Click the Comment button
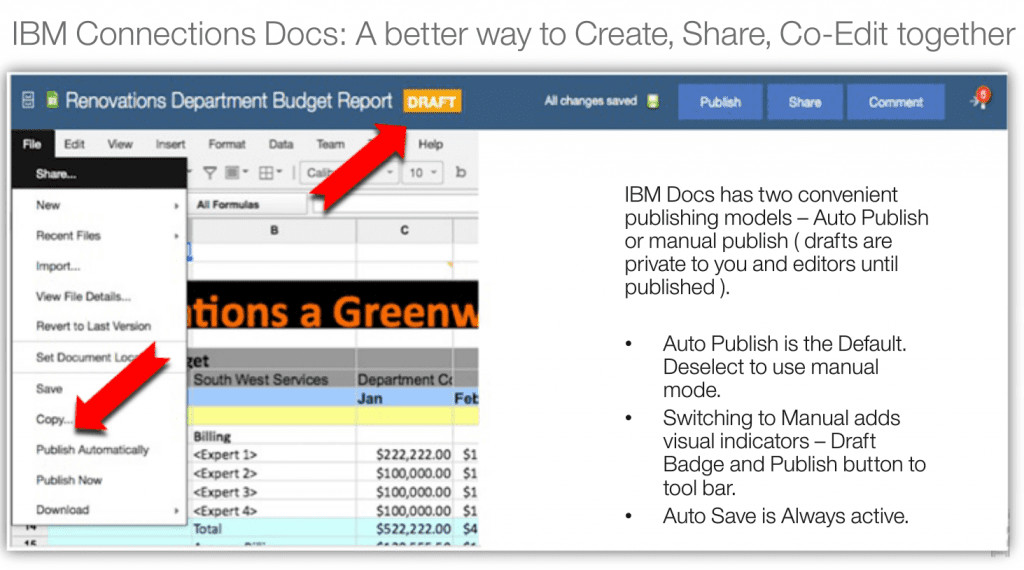This screenshot has height=570, width=1024. (895, 102)
